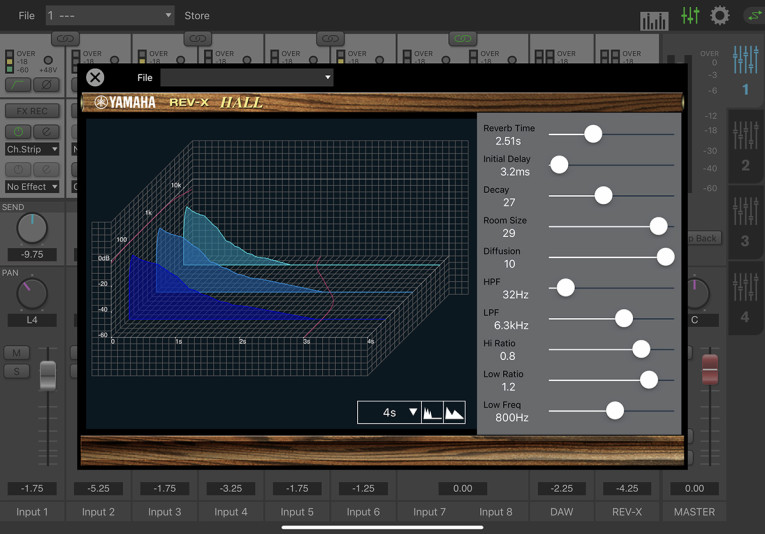Select the REV-X channel label
This screenshot has height=534, width=765.
point(627,512)
